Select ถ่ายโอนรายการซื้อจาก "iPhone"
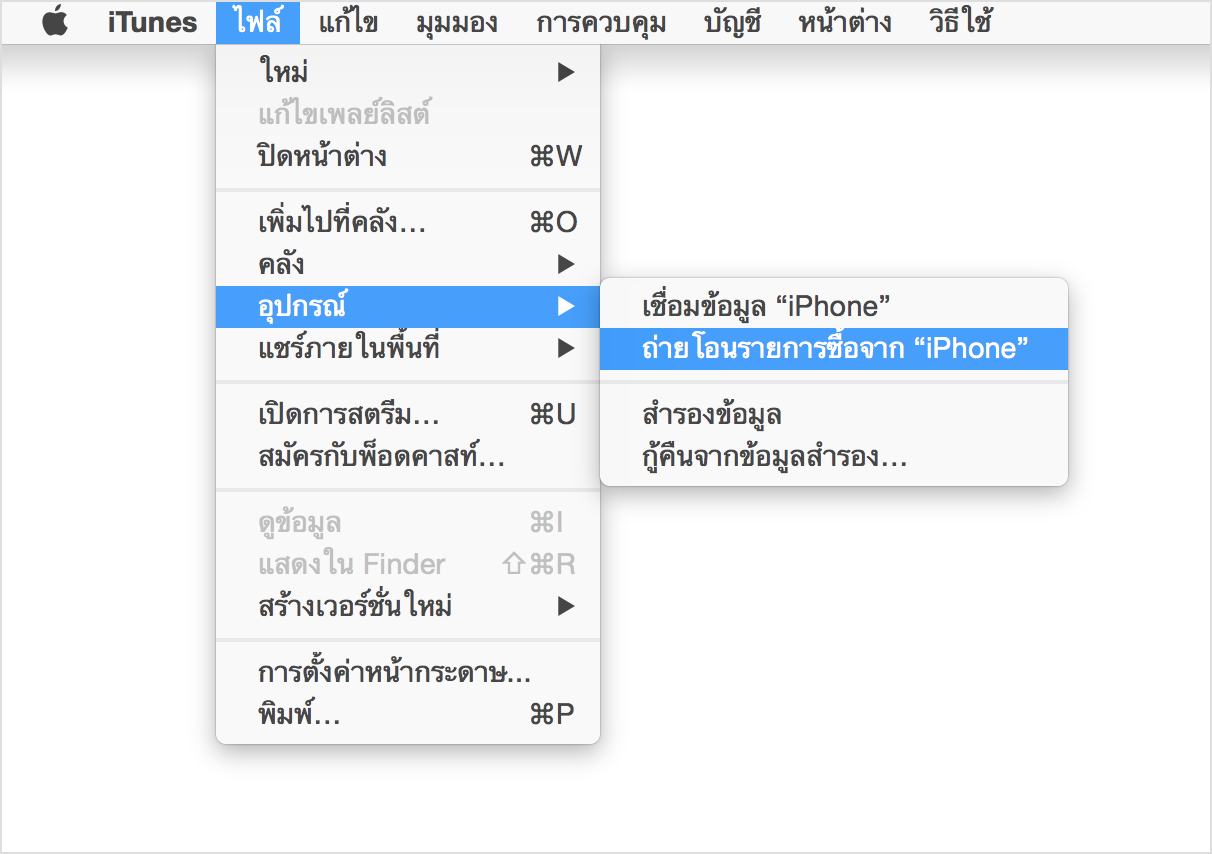Screen dimensions: 1212x854 tap(834, 348)
